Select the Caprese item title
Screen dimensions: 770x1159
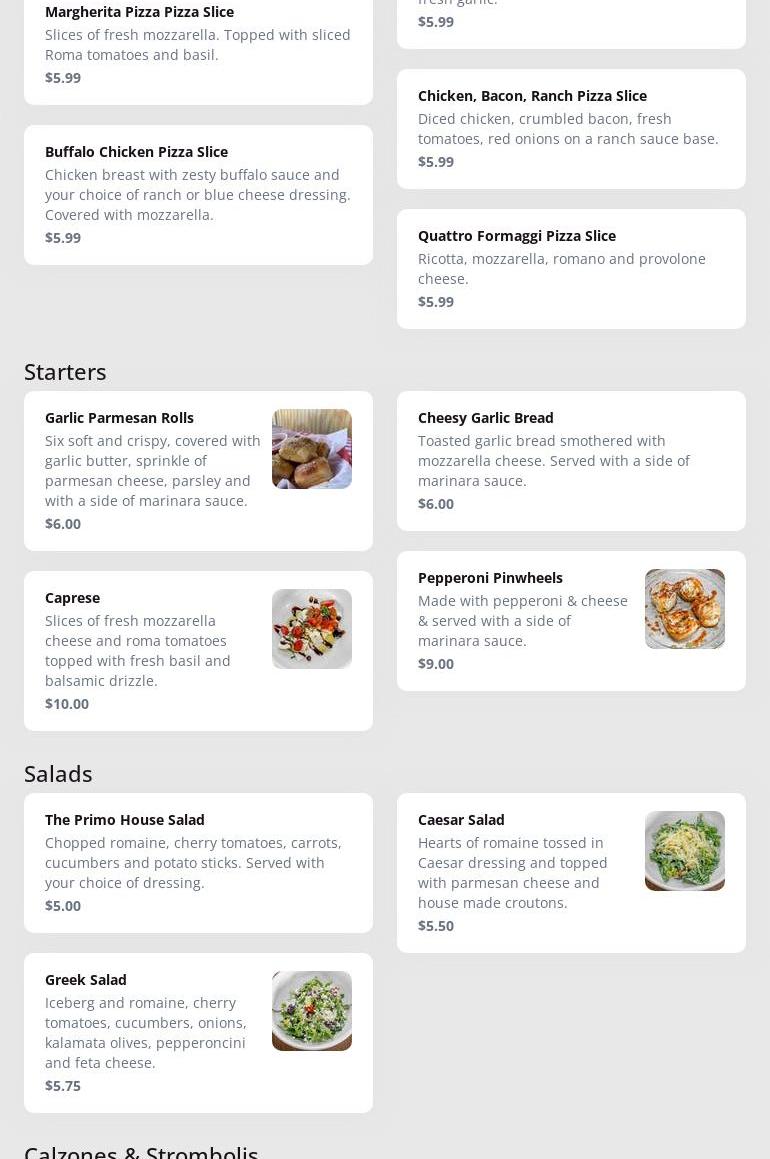[x=72, y=598]
